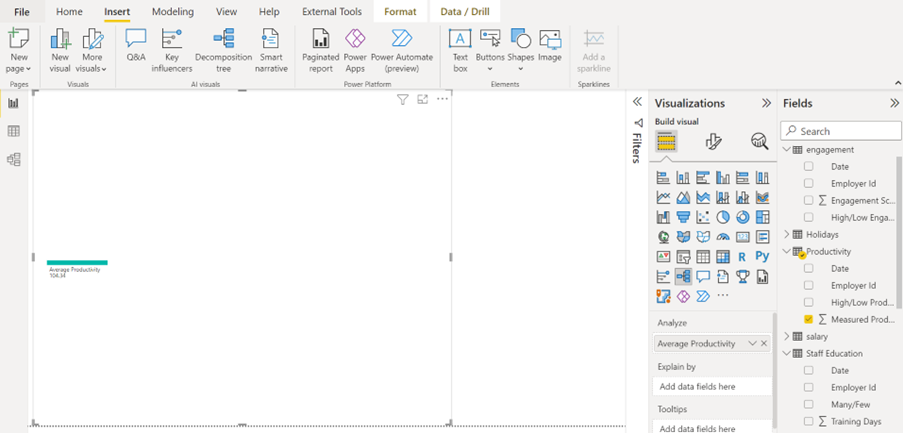The image size is (903, 433).
Task: Insert Key influencers visual from ribbon
Action: (172, 51)
